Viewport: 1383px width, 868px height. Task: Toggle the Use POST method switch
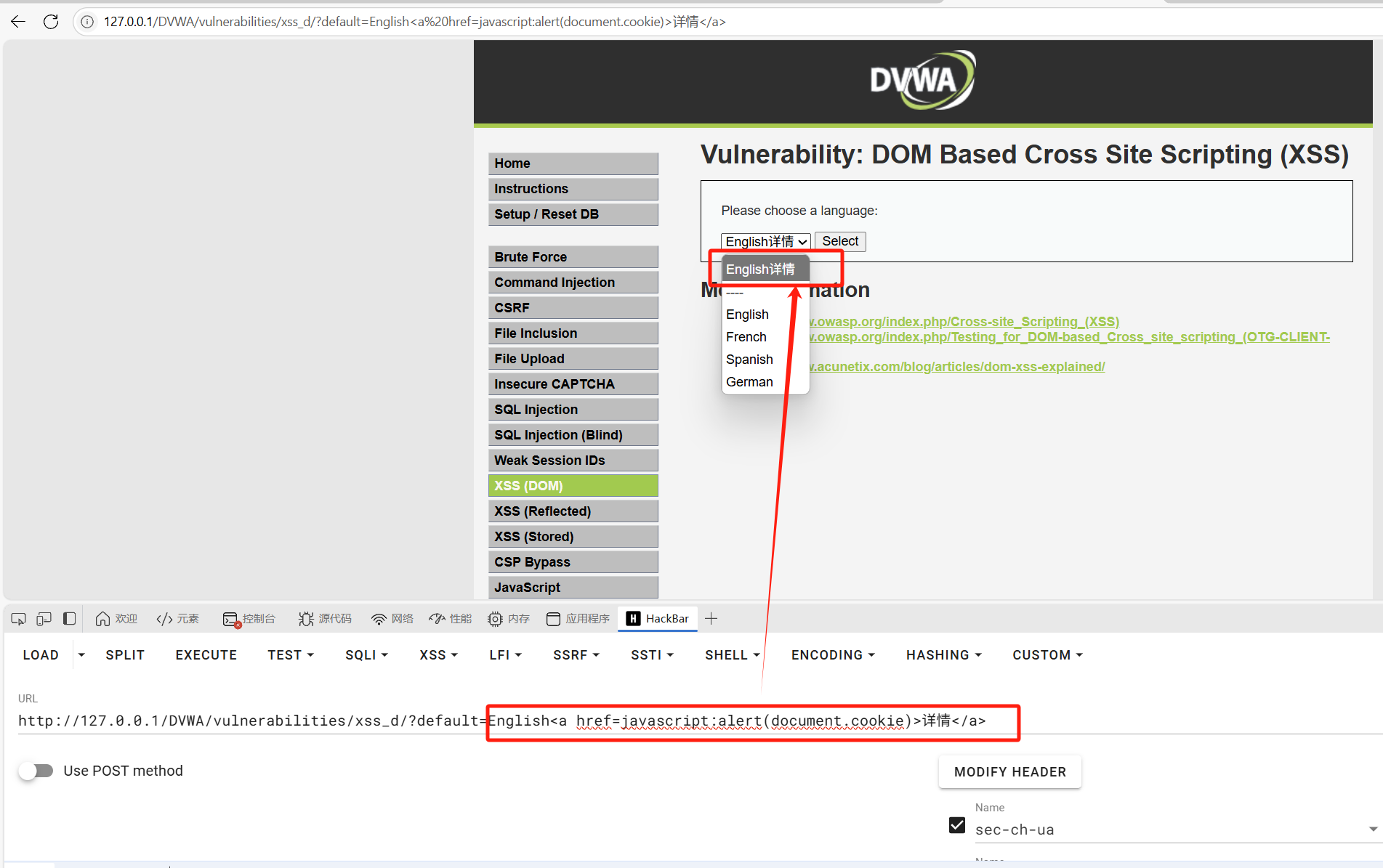coord(36,771)
